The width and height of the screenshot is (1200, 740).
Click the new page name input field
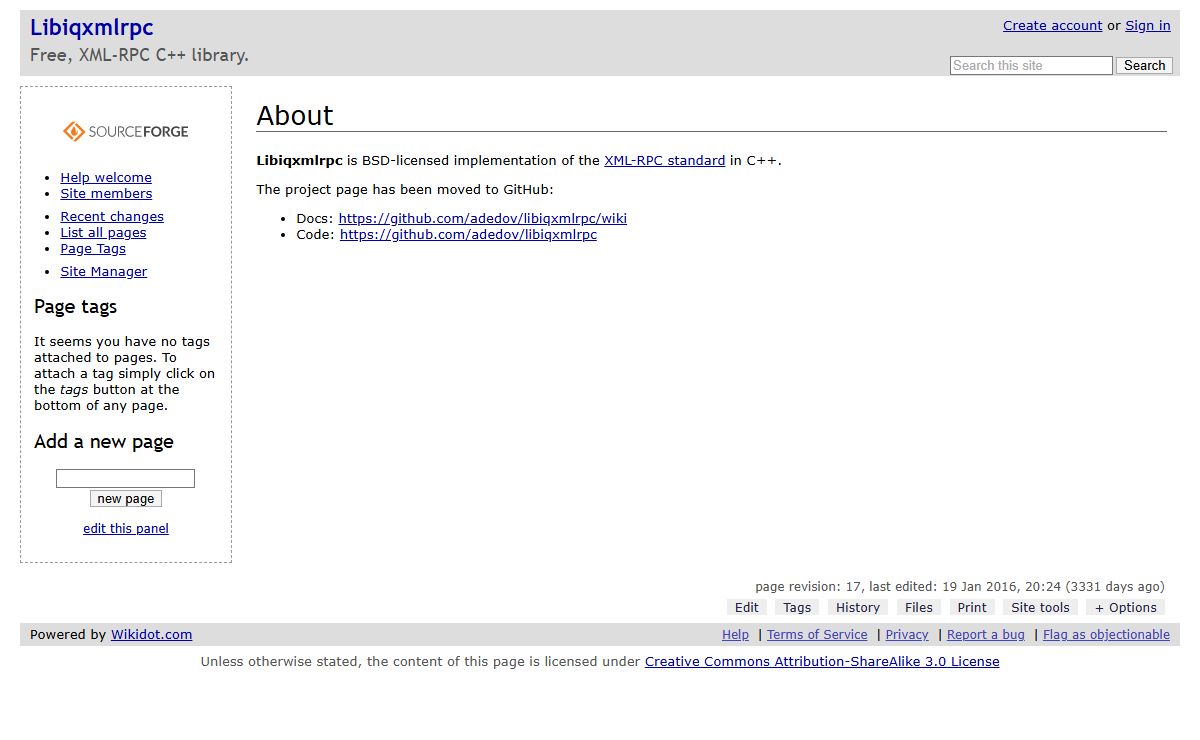[x=125, y=479]
